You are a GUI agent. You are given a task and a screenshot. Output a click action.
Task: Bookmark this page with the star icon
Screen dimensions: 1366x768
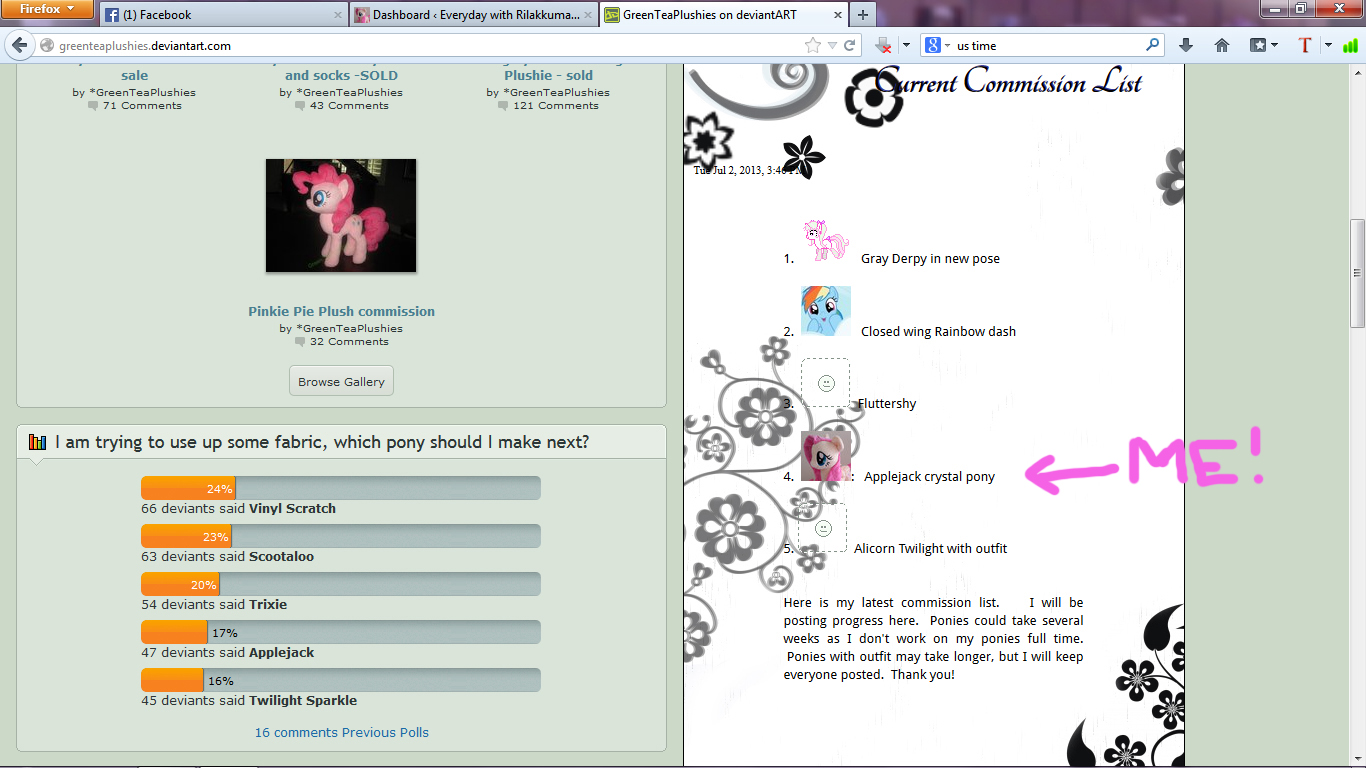click(x=813, y=45)
